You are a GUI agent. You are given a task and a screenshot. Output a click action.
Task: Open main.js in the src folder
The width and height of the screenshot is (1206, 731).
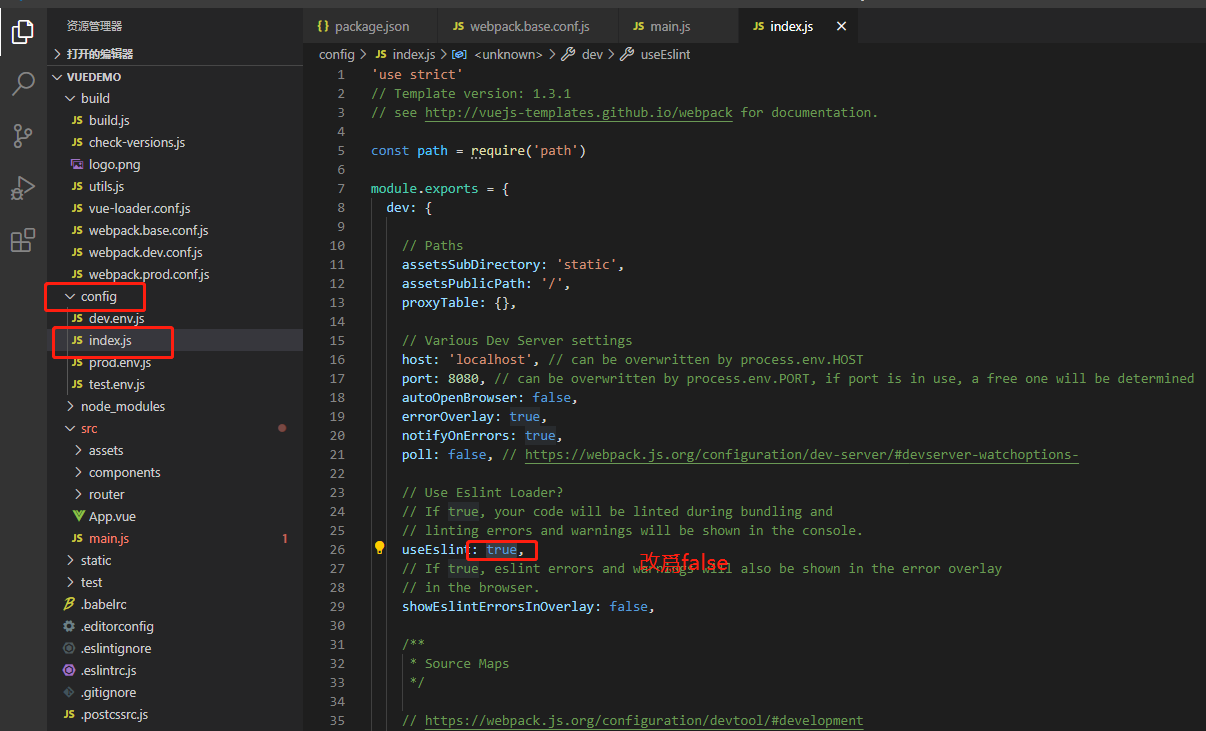coord(175,538)
